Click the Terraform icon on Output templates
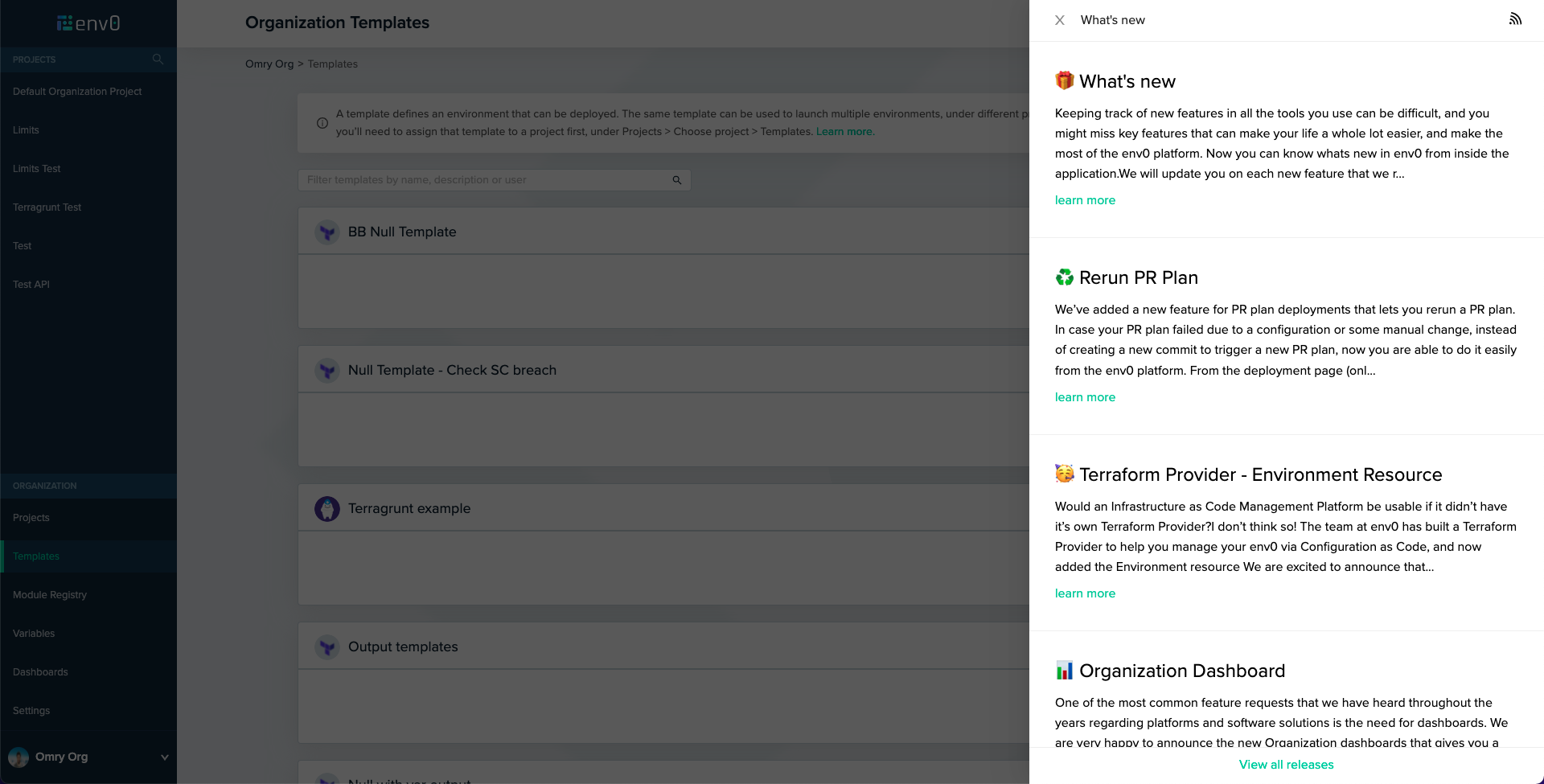1544x784 pixels. [327, 647]
